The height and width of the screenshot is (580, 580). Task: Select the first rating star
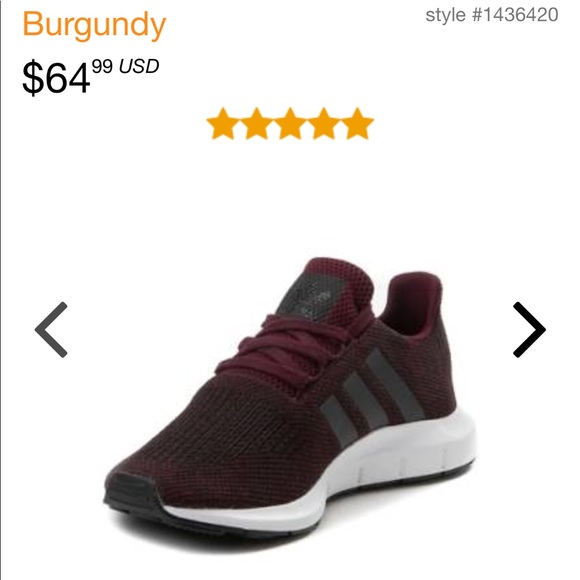pyautogui.click(x=222, y=124)
